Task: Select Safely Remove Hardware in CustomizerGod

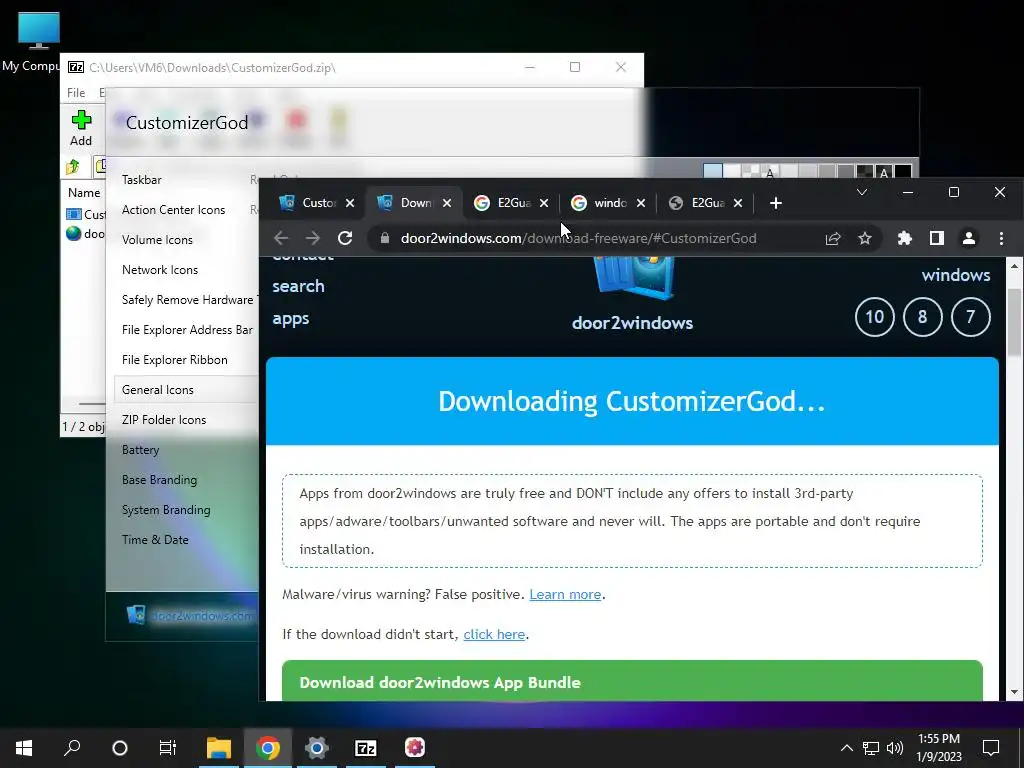Action: 187,300
